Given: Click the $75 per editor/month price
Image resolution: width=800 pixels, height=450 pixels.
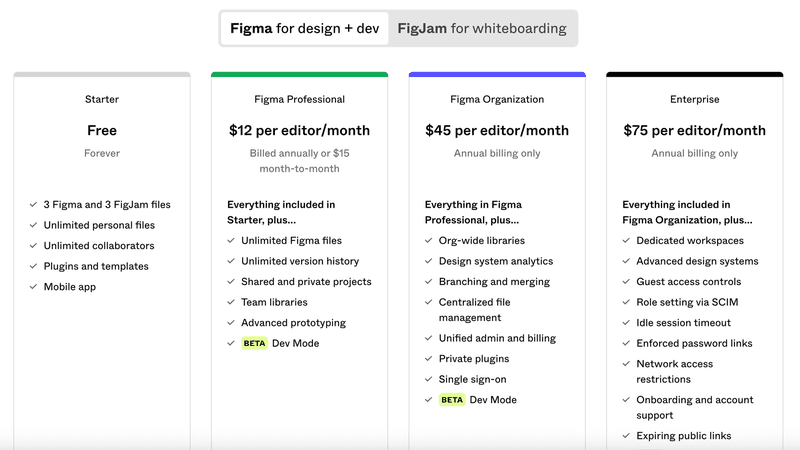Looking at the screenshot, I should click(x=695, y=130).
